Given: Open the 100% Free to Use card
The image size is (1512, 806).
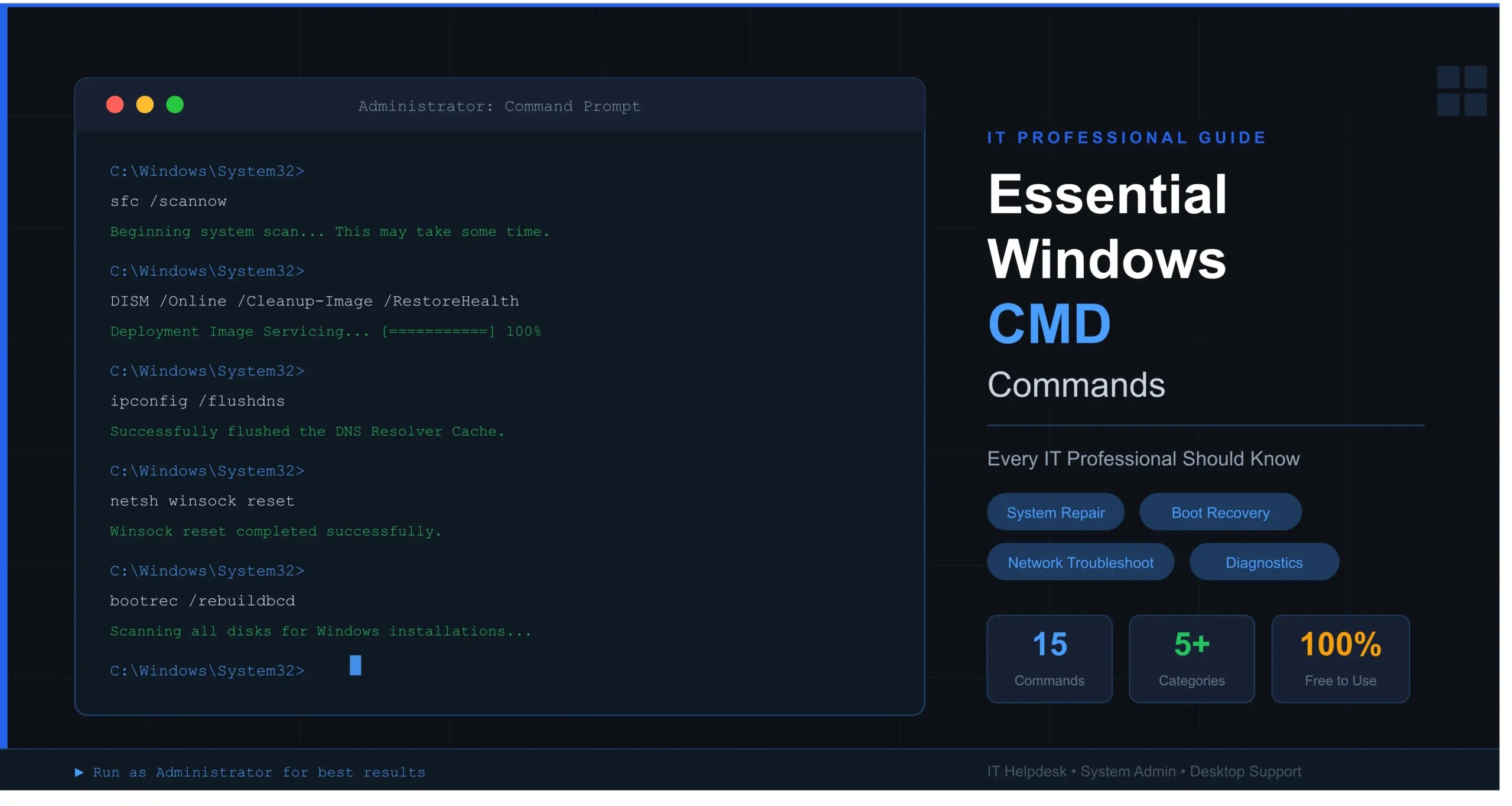Looking at the screenshot, I should pyautogui.click(x=1341, y=659).
